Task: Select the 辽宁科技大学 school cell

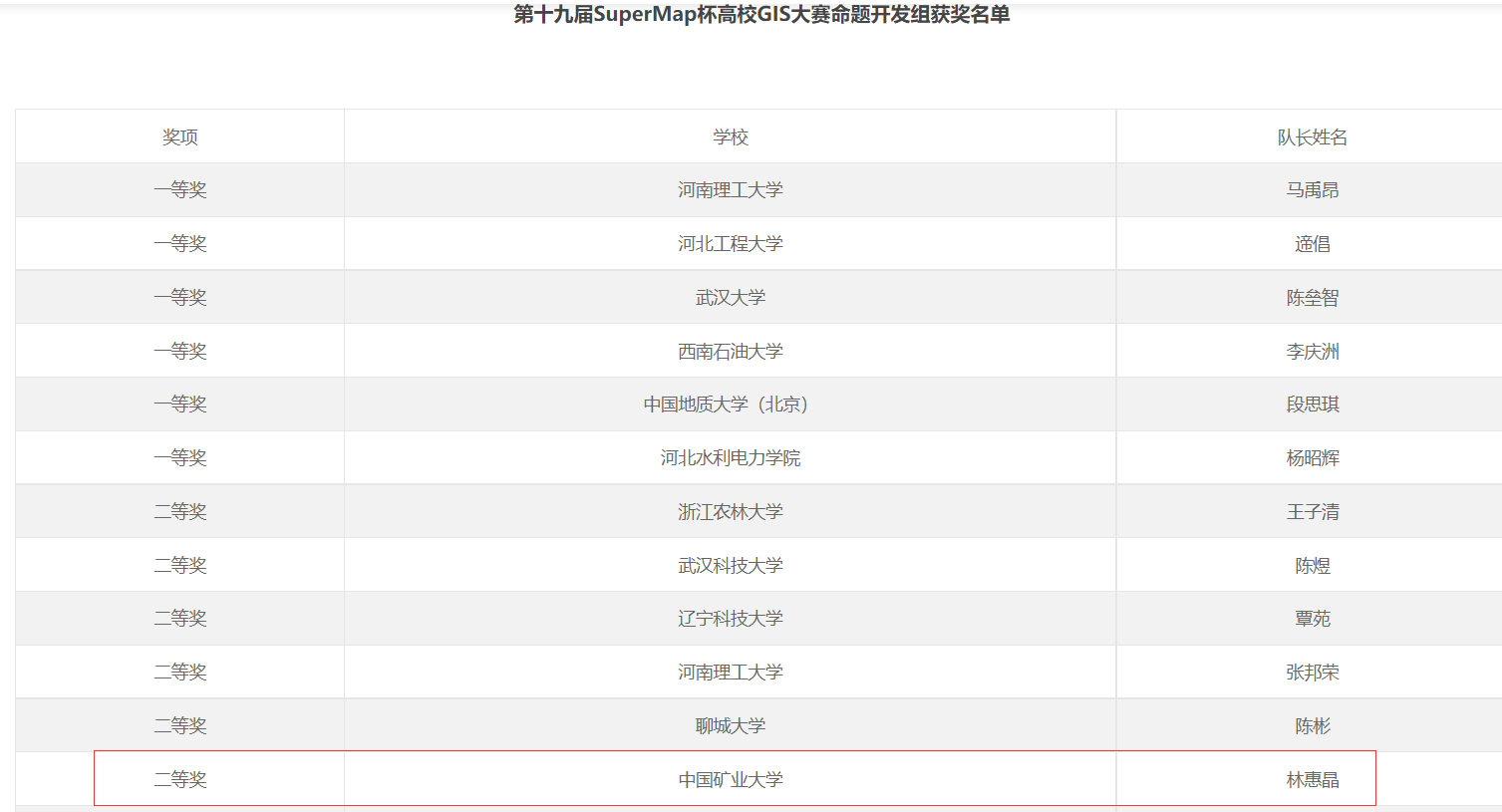Action: tap(730, 619)
